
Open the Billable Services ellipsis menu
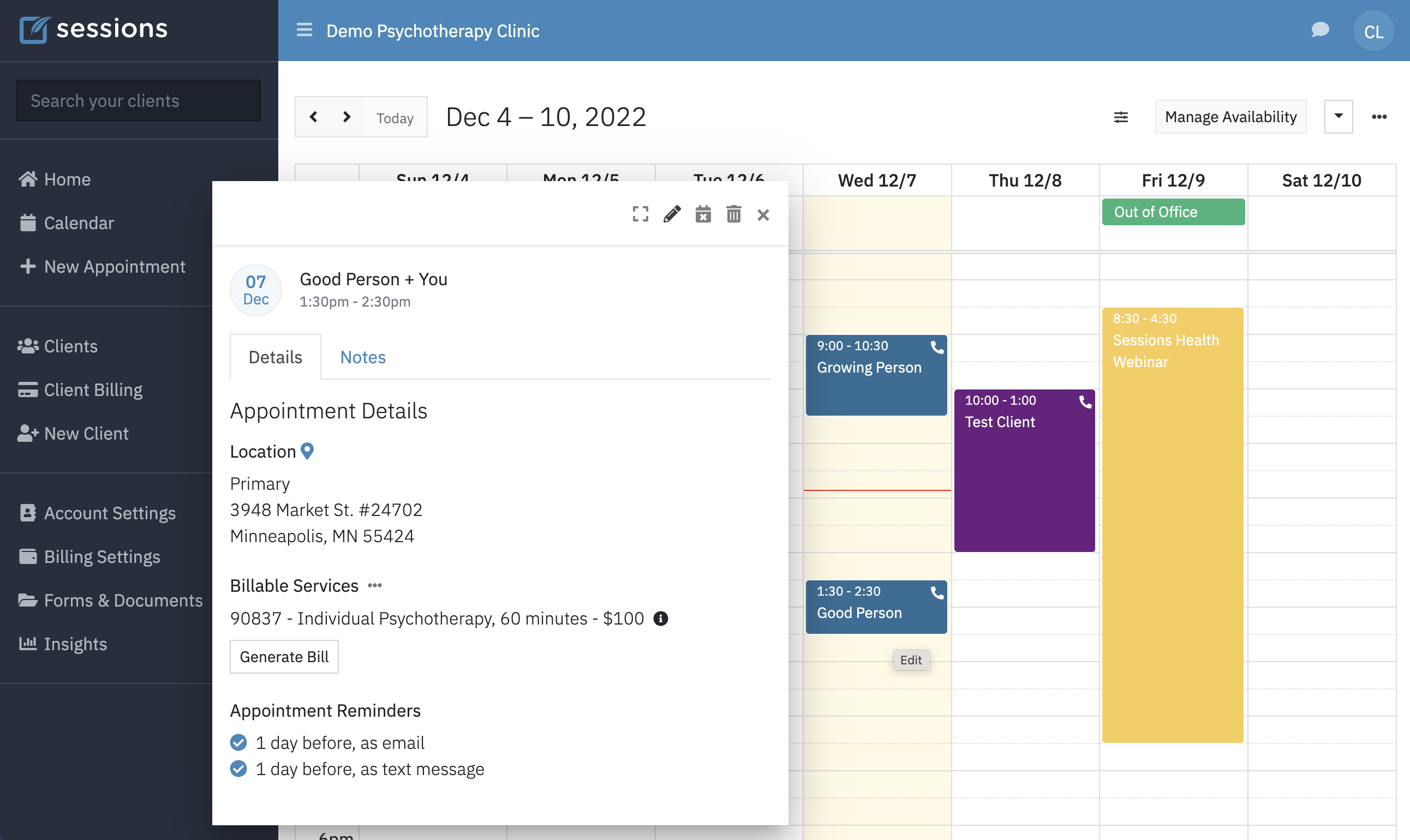[x=375, y=586]
